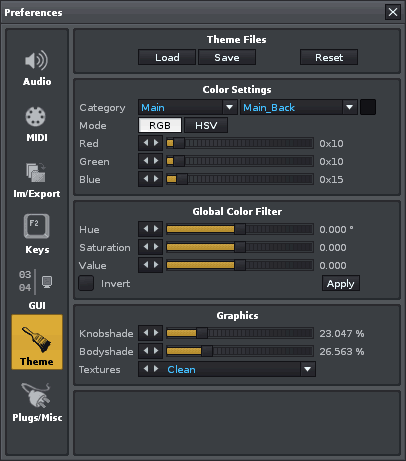Image resolution: width=406 pixels, height=461 pixels.
Task: Click the Main_Back color swatch
Action: (368, 107)
